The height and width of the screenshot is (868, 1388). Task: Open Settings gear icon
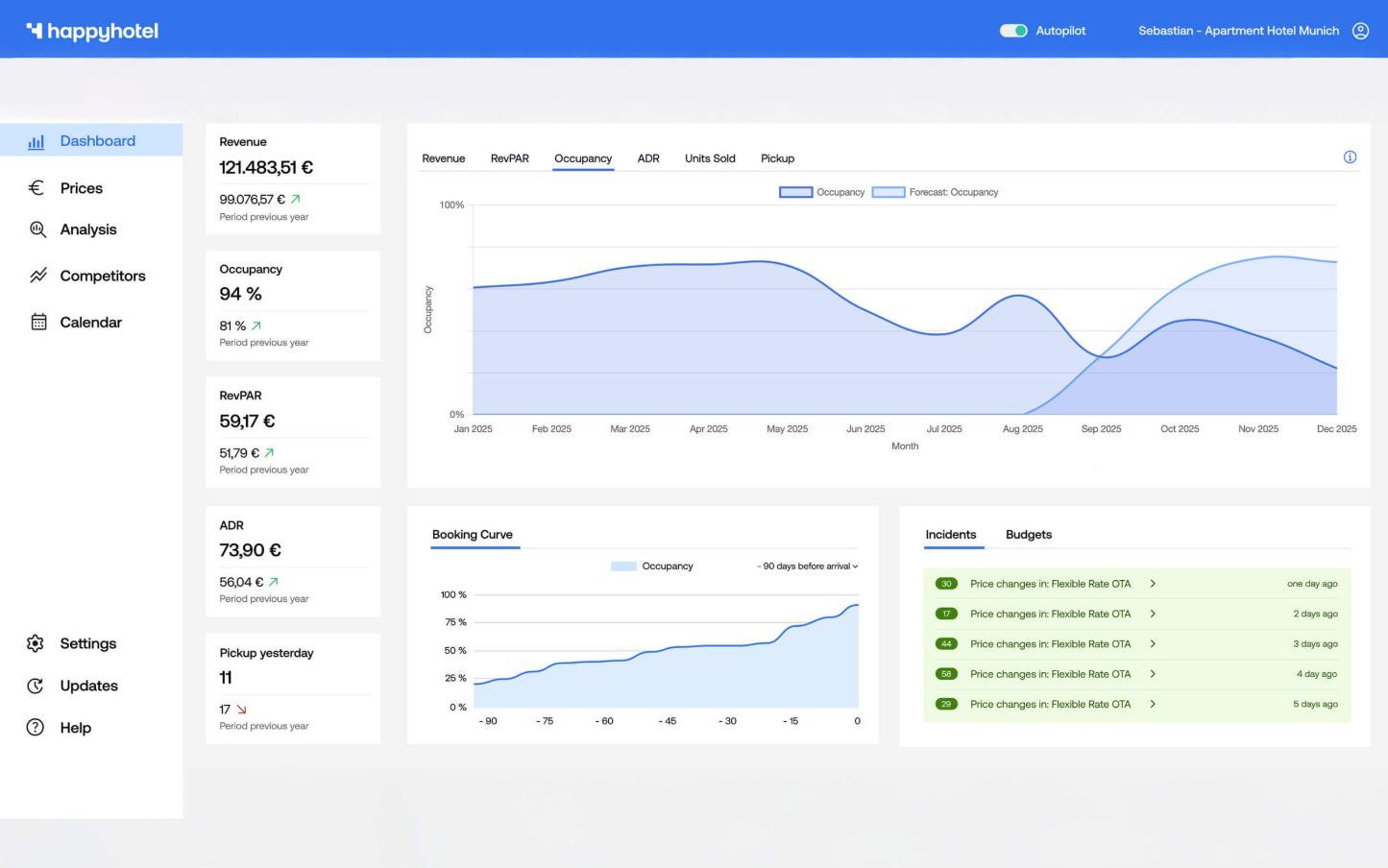36,643
